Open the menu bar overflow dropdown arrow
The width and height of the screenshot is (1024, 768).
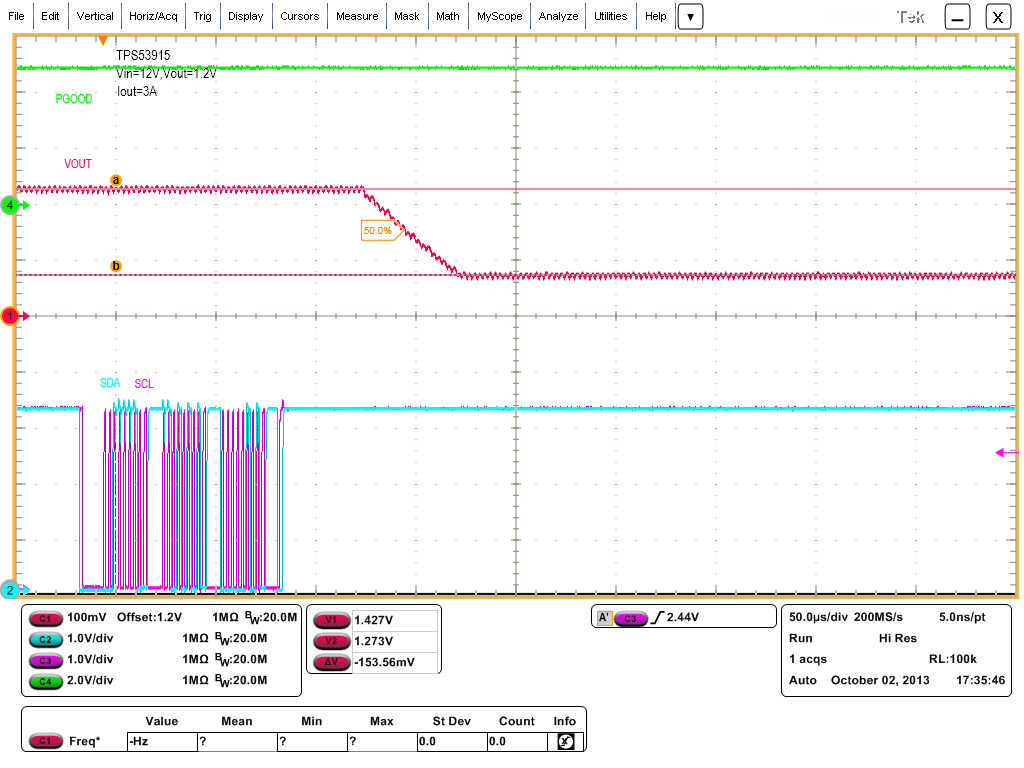tap(690, 16)
